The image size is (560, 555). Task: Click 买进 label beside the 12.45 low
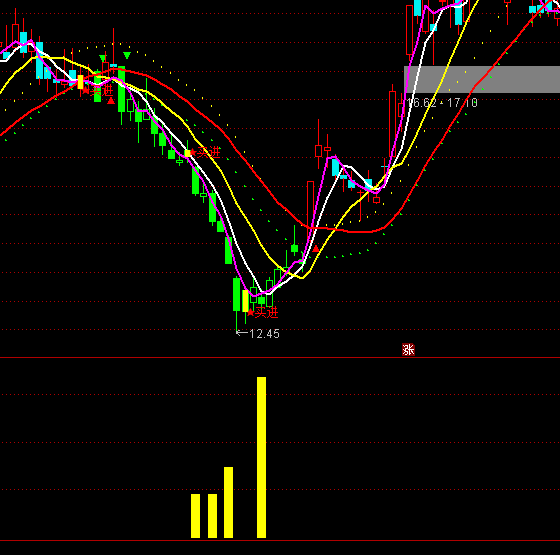(x=266, y=312)
